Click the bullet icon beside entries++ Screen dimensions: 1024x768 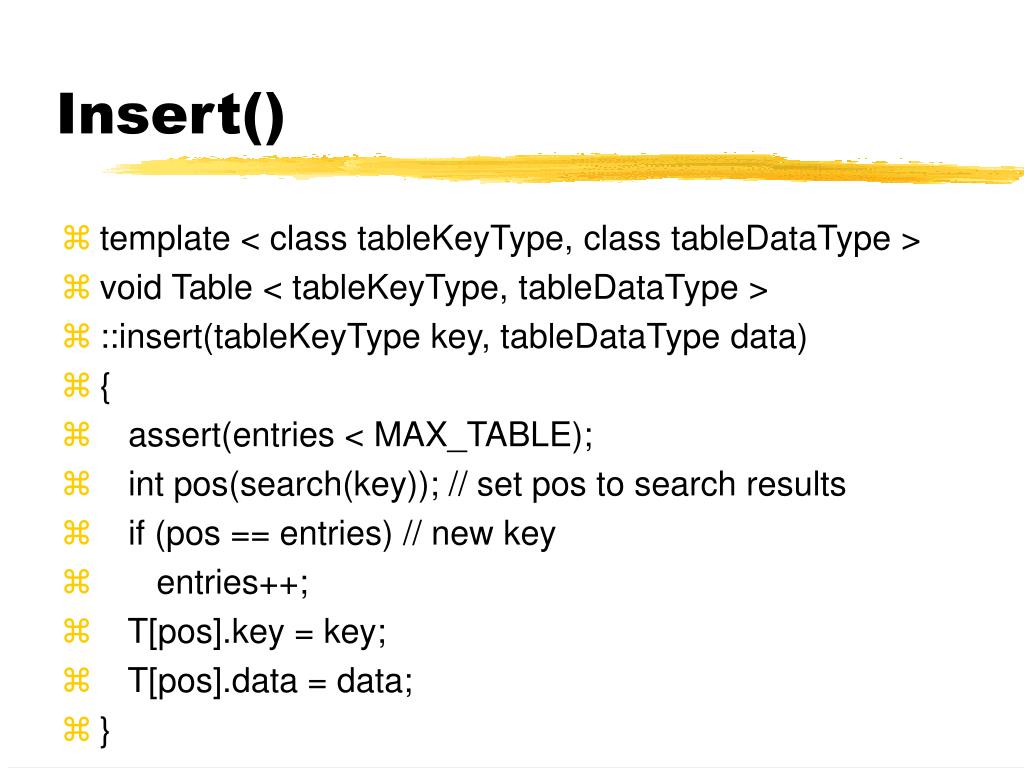click(x=76, y=582)
